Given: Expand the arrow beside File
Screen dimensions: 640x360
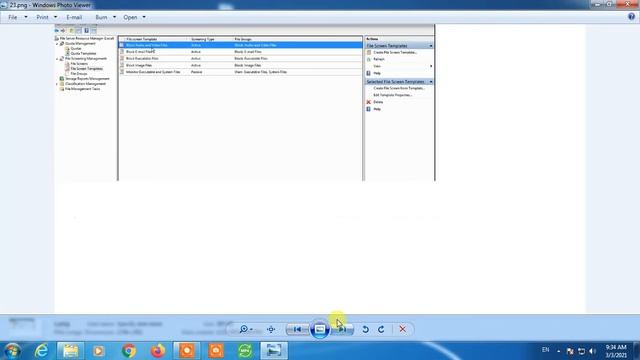Looking at the screenshot, I should tap(26, 17).
